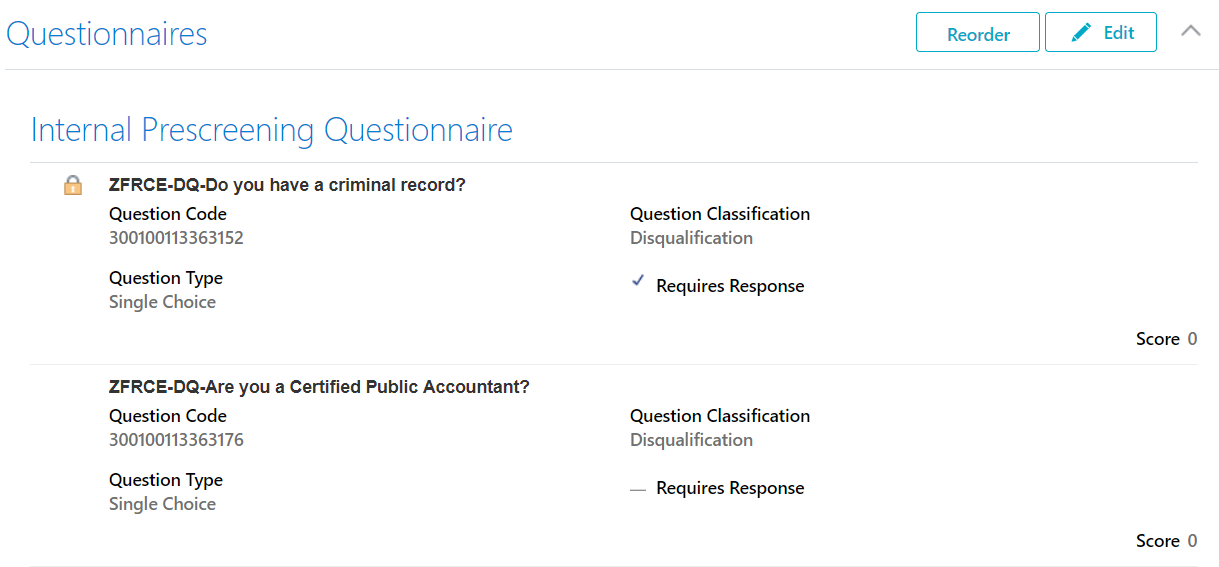Toggle Requires Response dash for Certified Public Accountant question
Image resolution: width=1219 pixels, height=567 pixels.
(x=638, y=488)
